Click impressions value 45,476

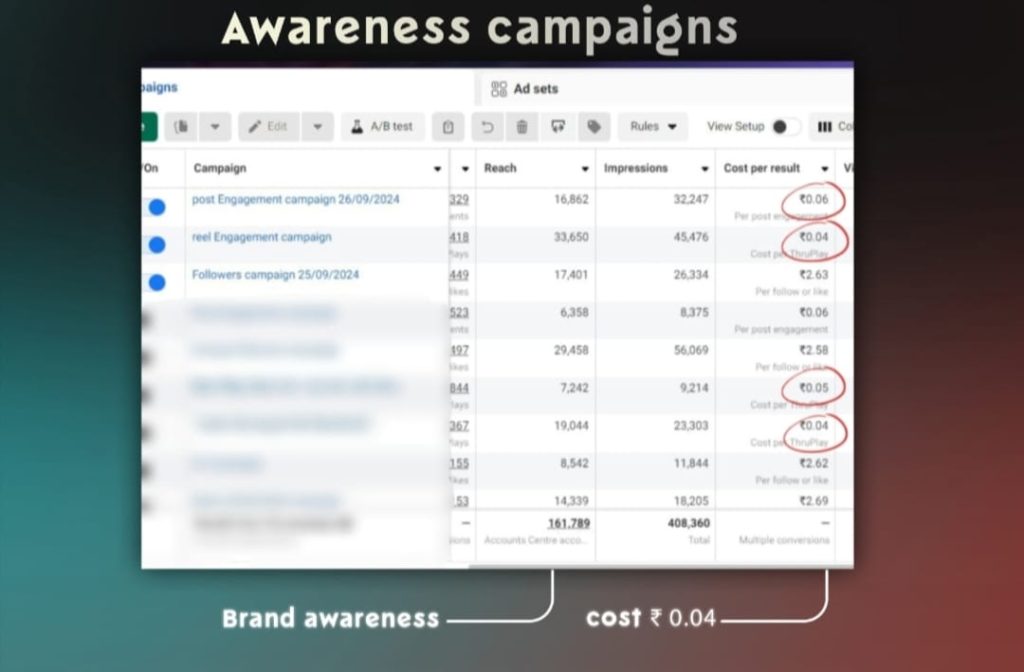[x=691, y=237]
